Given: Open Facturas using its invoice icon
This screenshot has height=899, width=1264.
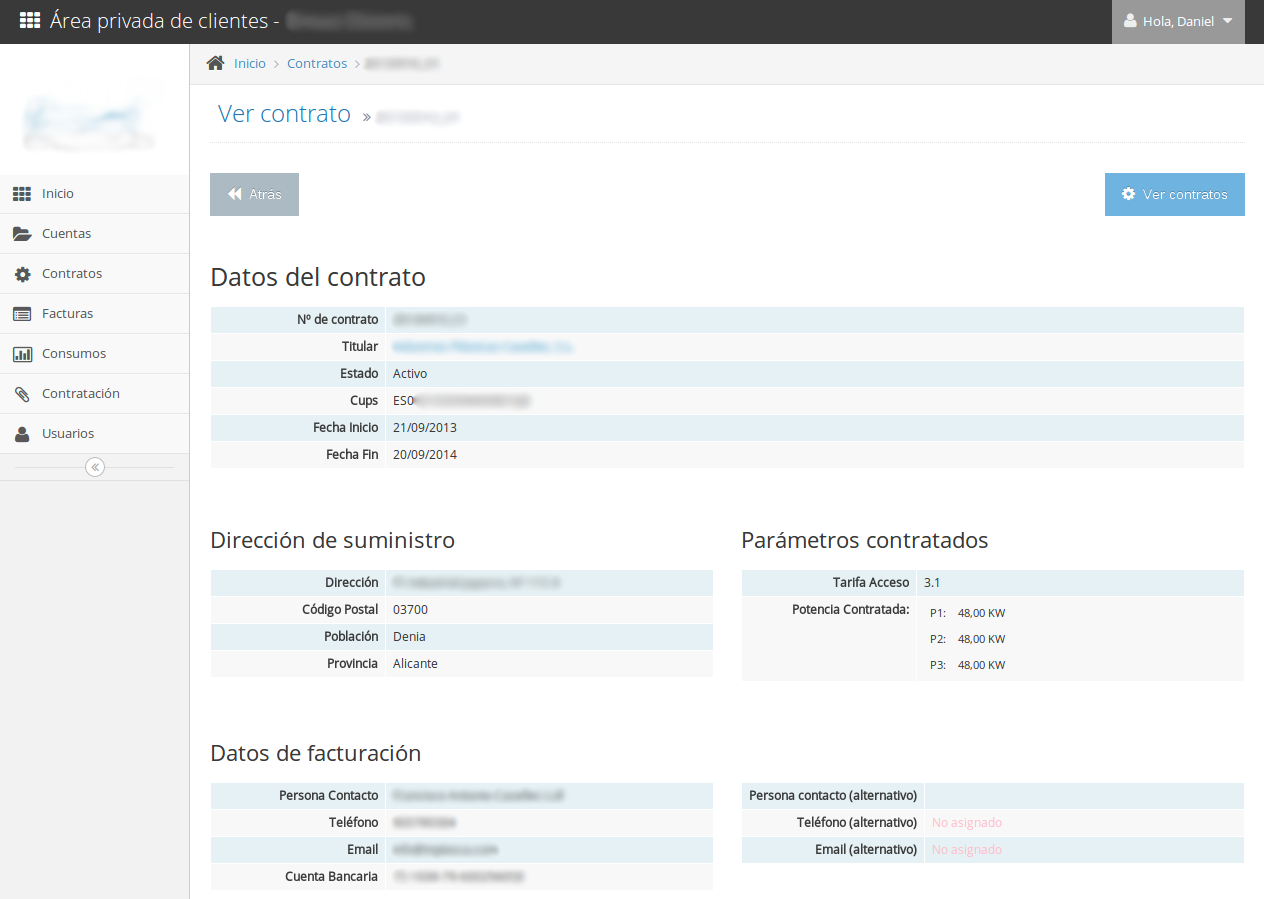Looking at the screenshot, I should coord(22,313).
